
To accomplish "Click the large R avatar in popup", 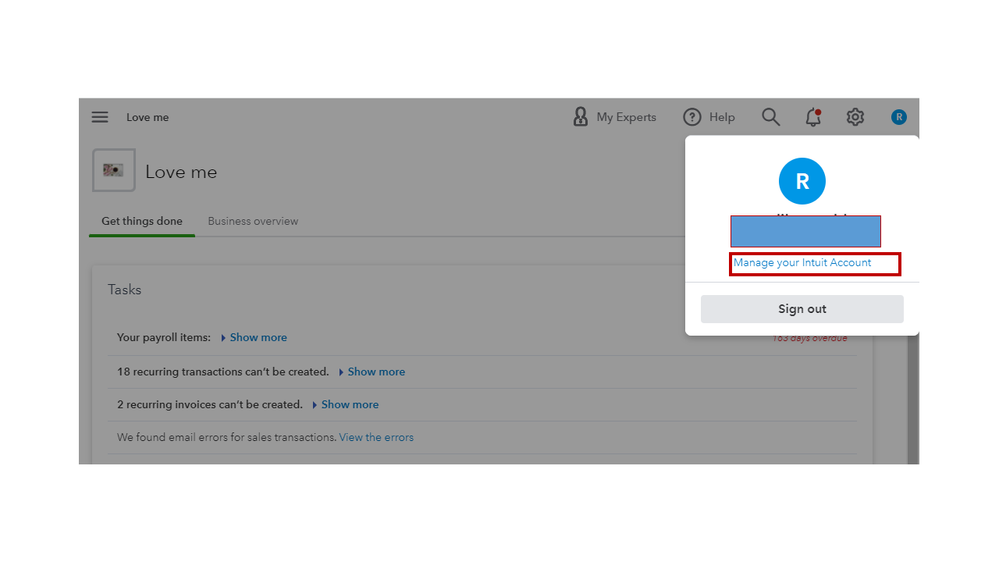I will (x=802, y=181).
